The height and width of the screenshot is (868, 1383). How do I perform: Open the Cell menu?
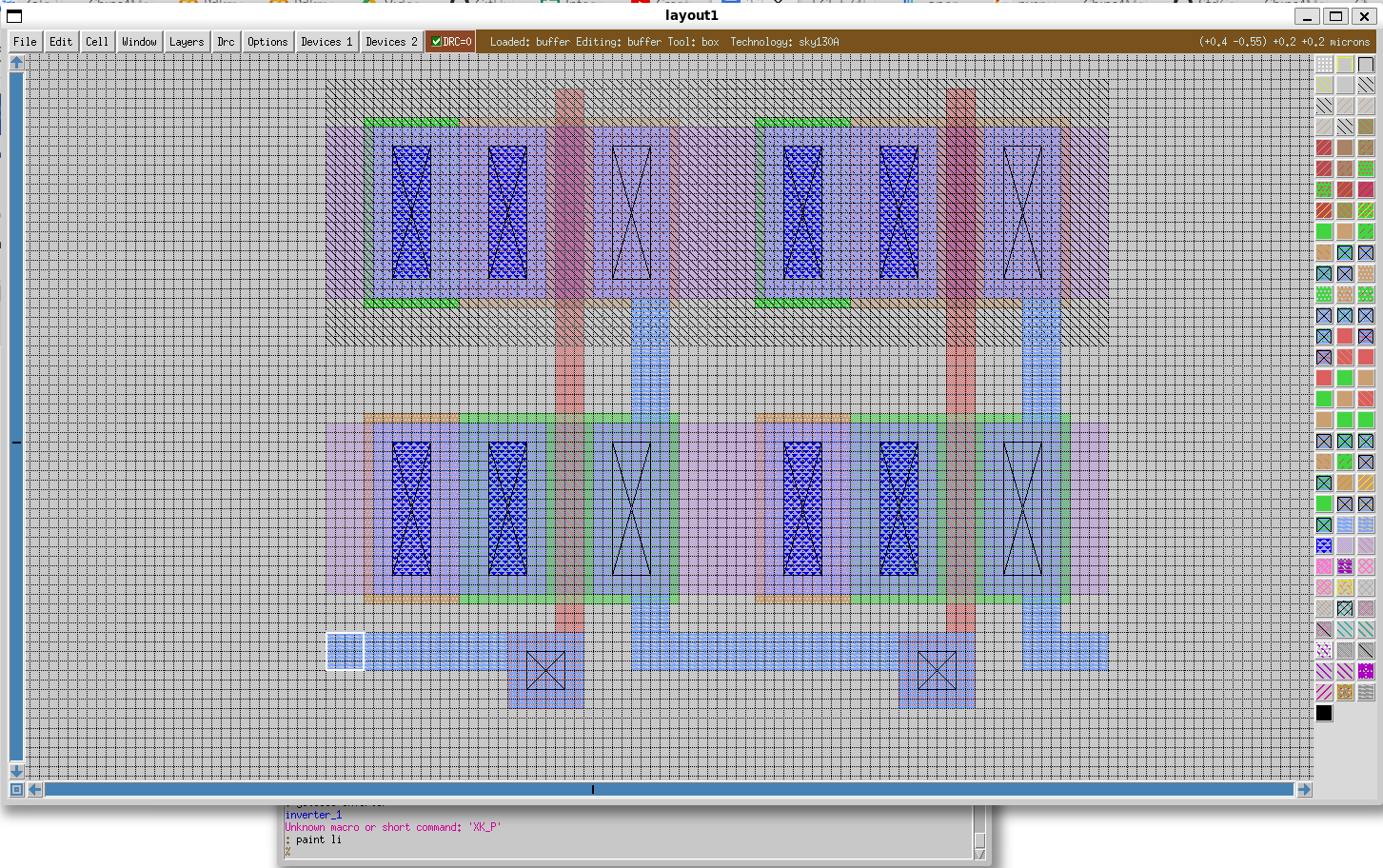(x=97, y=42)
